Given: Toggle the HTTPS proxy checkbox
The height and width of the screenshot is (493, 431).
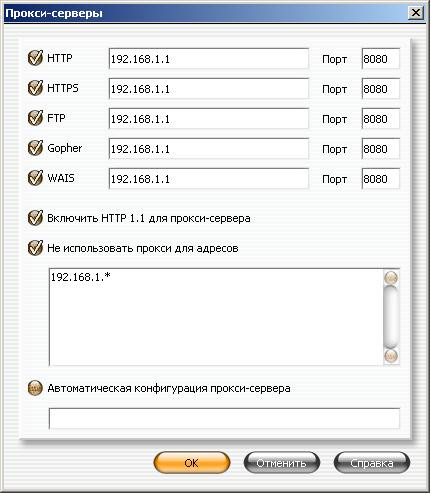Looking at the screenshot, I should [x=35, y=88].
